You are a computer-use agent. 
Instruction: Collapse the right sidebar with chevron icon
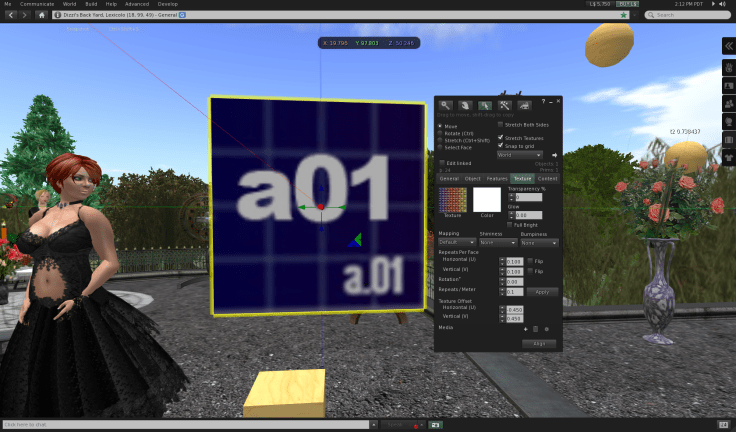(x=728, y=46)
